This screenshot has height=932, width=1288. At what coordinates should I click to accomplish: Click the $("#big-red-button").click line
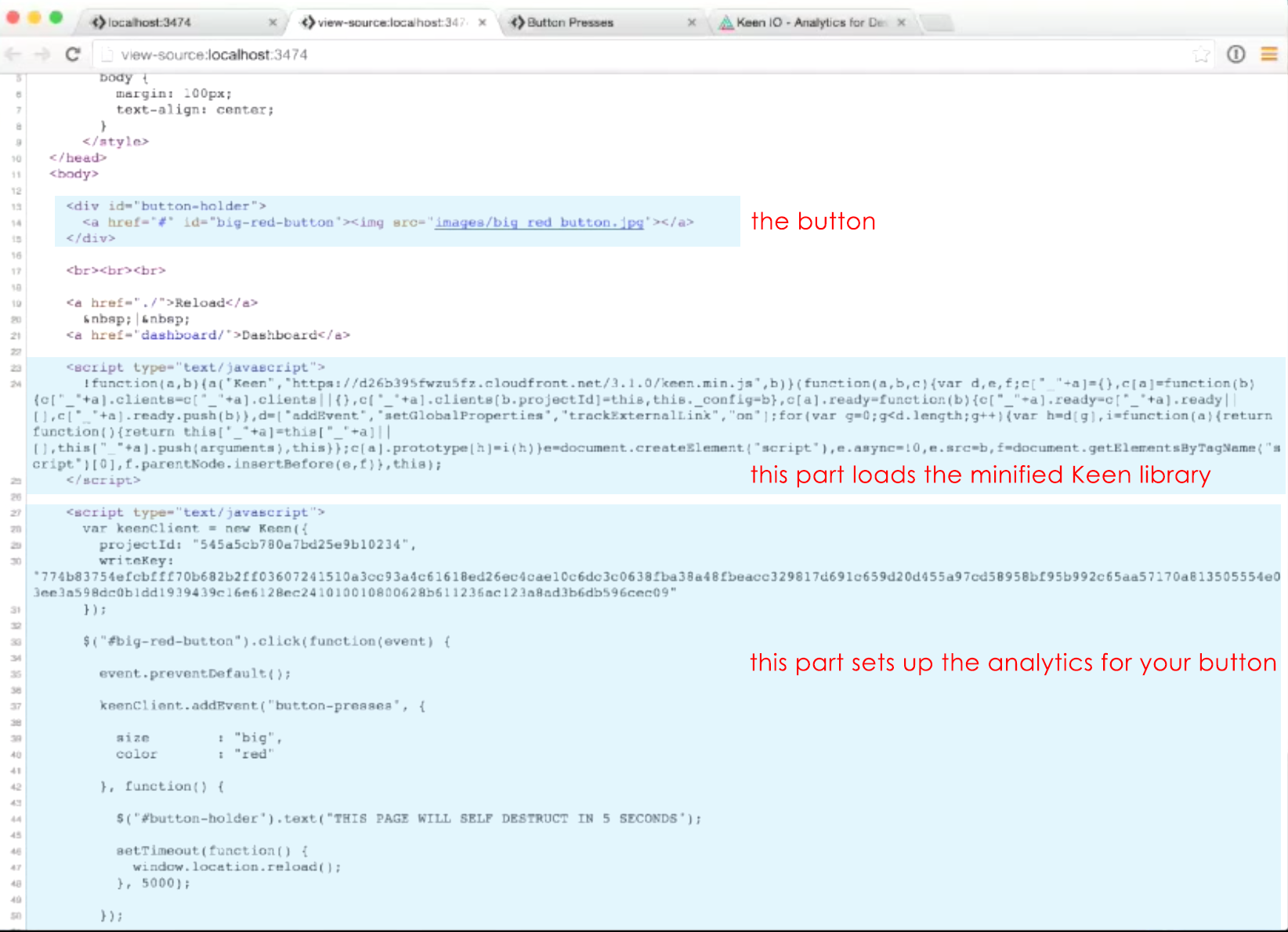pyautogui.click(x=266, y=641)
